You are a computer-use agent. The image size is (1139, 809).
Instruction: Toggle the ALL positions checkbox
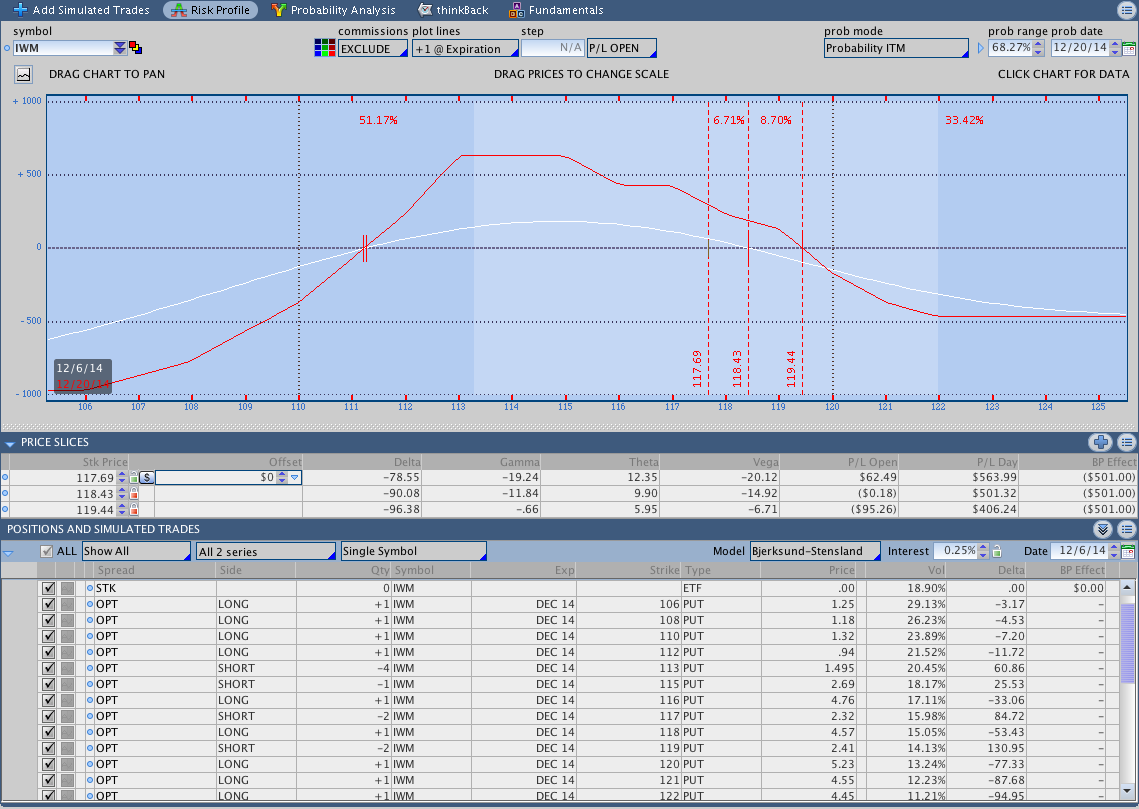point(46,551)
